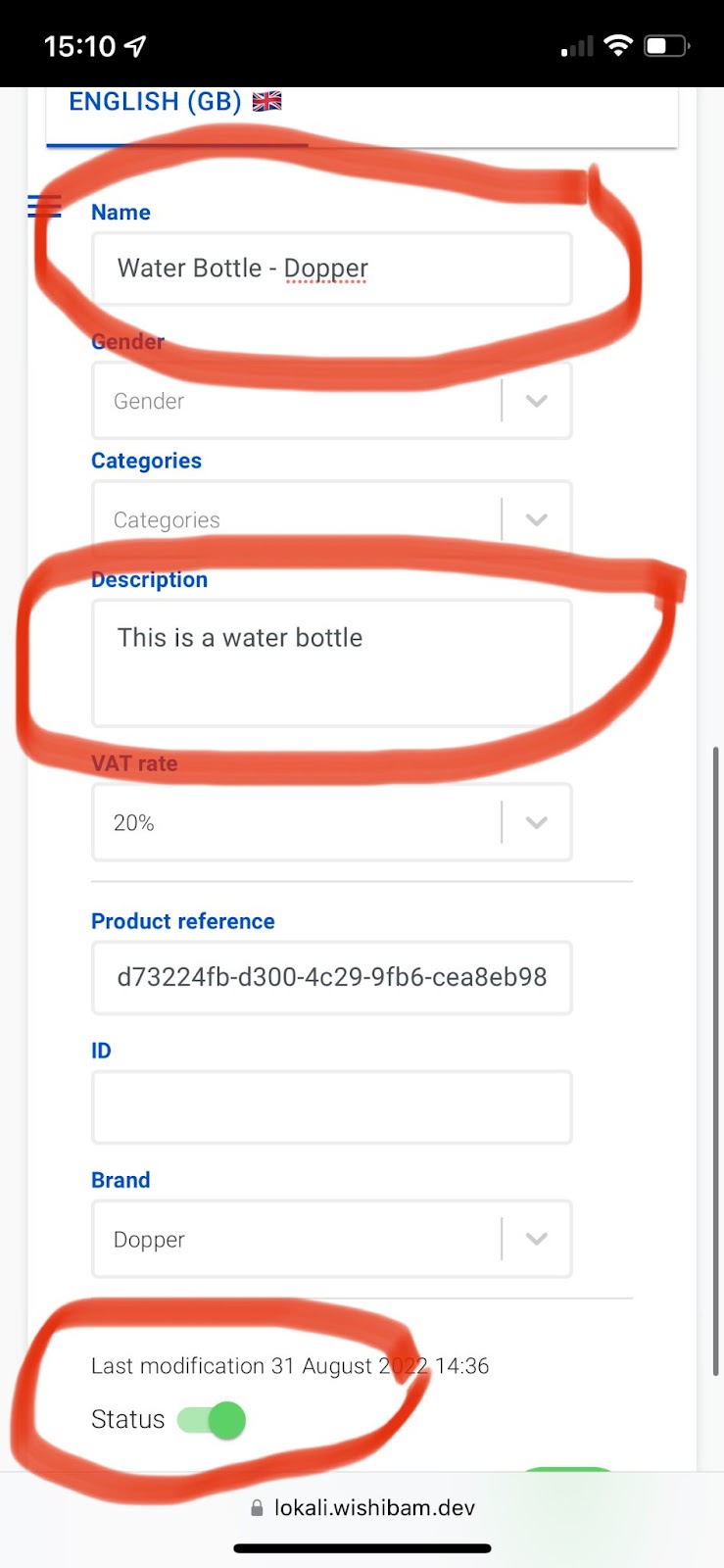Toggle the Status switch off
This screenshot has height=1568, width=724.
tap(212, 1419)
